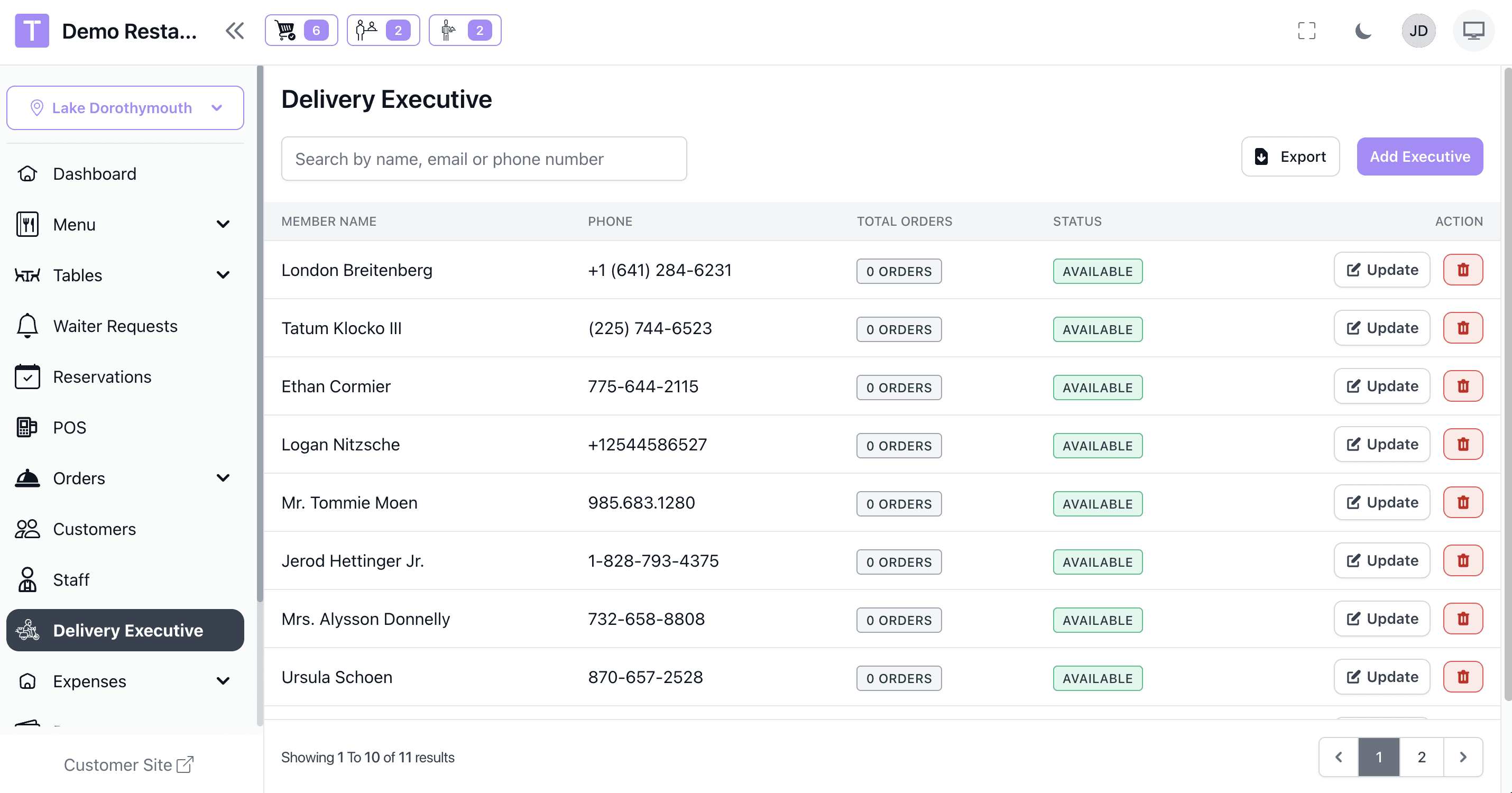Go to the POS sidebar item
This screenshot has height=793, width=1512.
click(x=69, y=427)
